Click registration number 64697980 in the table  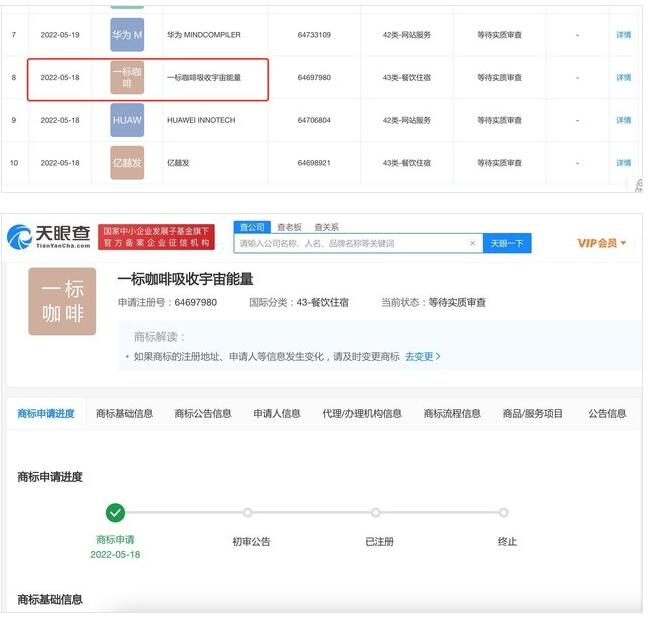click(314, 77)
